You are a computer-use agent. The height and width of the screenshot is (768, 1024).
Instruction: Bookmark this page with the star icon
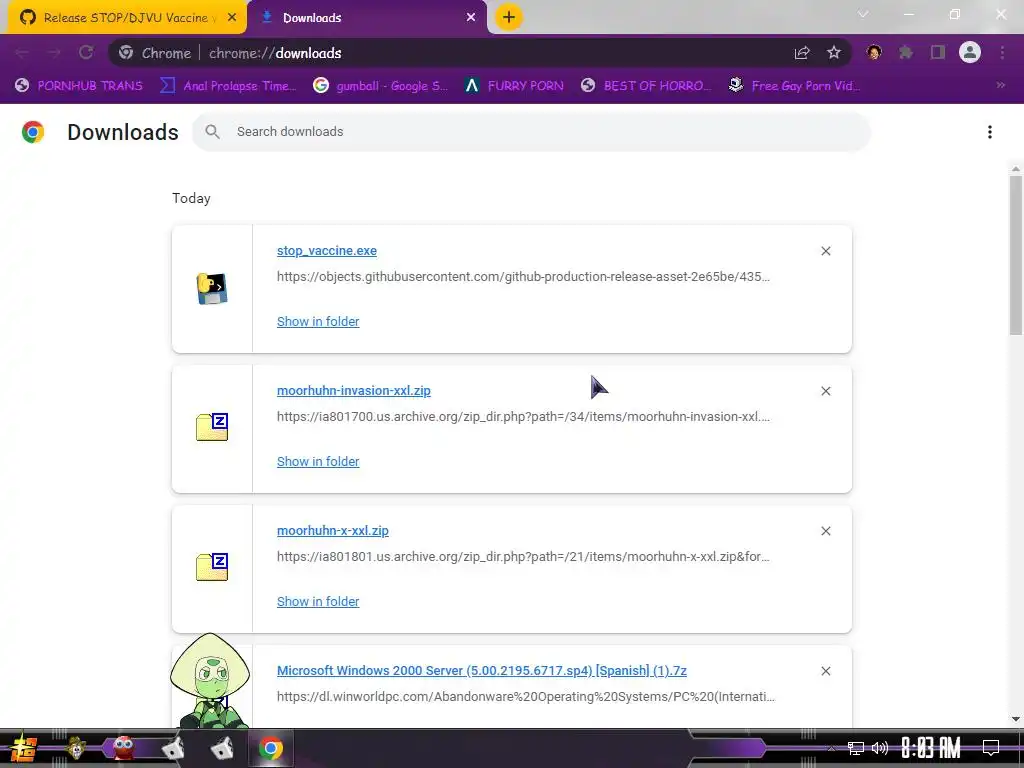click(834, 53)
